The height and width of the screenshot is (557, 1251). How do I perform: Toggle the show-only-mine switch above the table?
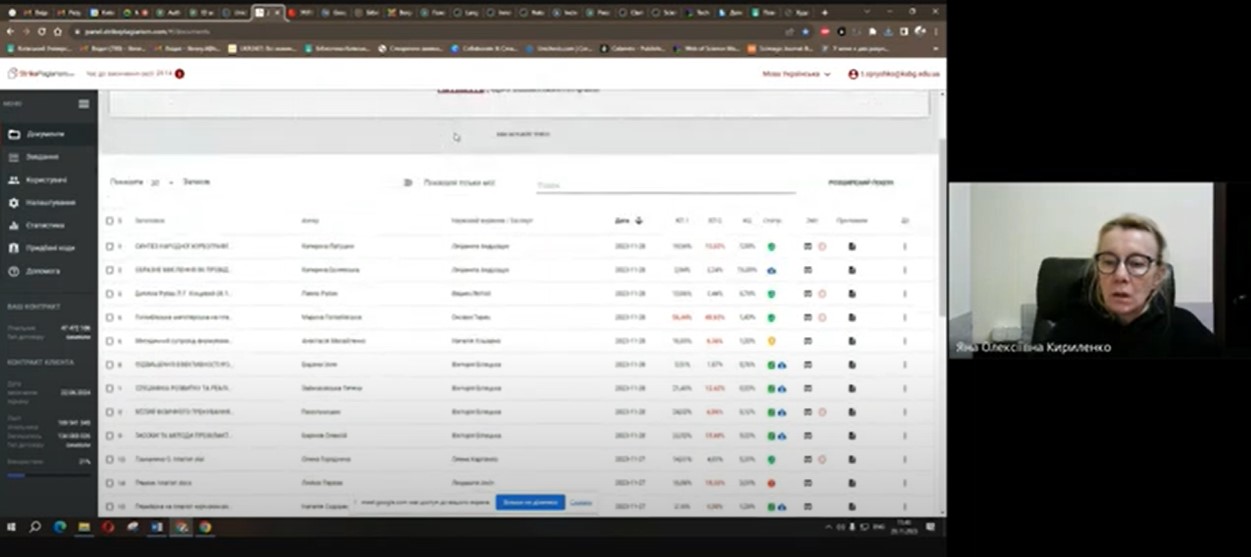click(407, 183)
